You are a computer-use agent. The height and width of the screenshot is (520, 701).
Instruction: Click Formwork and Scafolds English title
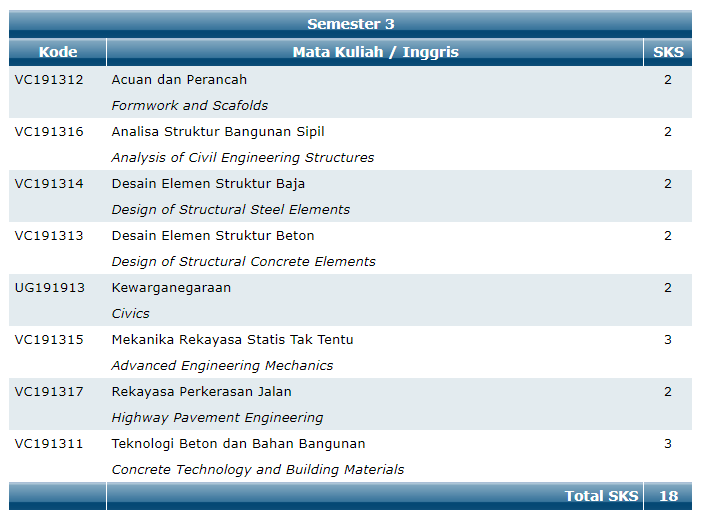tap(190, 106)
